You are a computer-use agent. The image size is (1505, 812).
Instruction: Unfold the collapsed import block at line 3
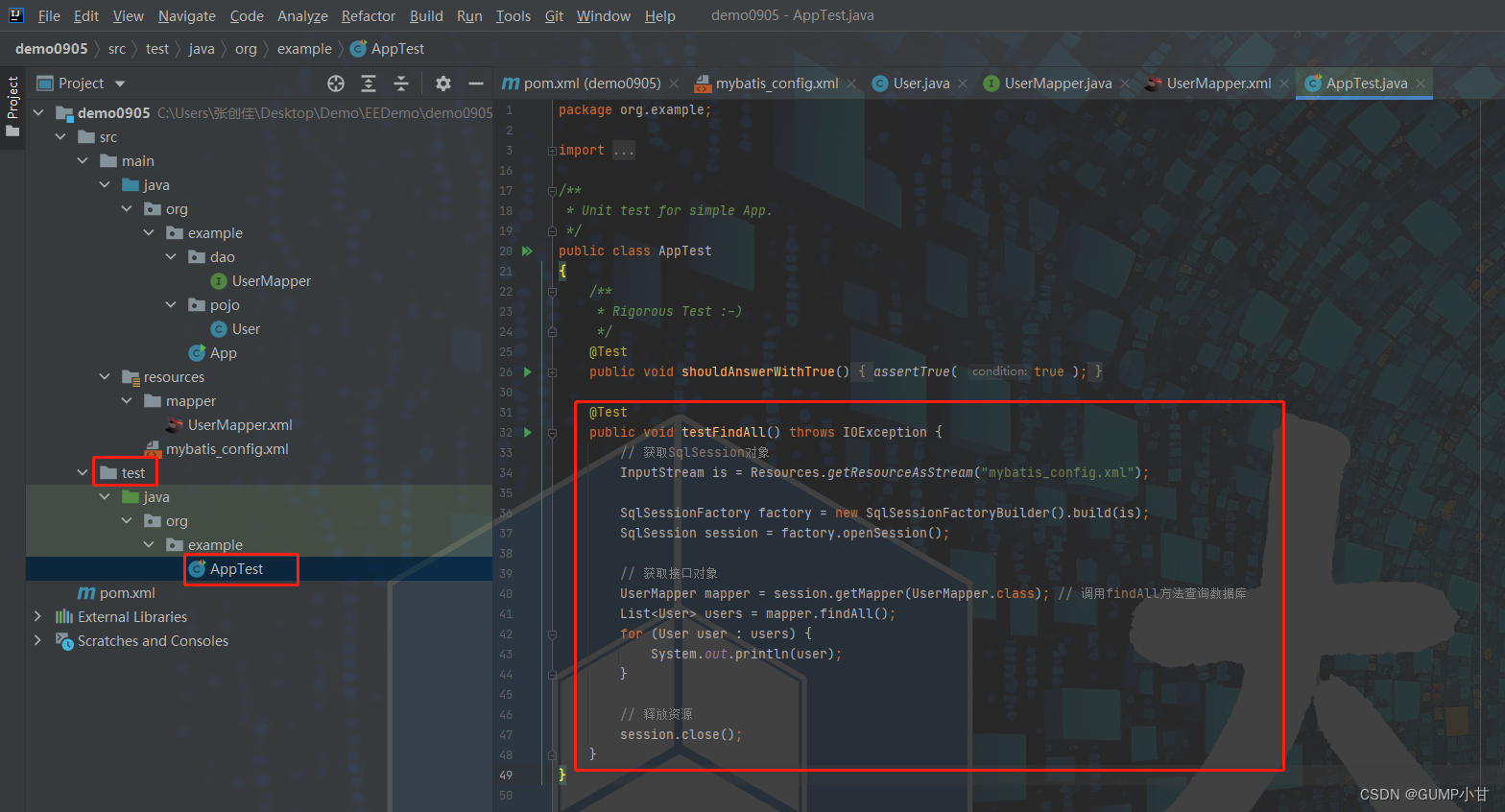[552, 151]
